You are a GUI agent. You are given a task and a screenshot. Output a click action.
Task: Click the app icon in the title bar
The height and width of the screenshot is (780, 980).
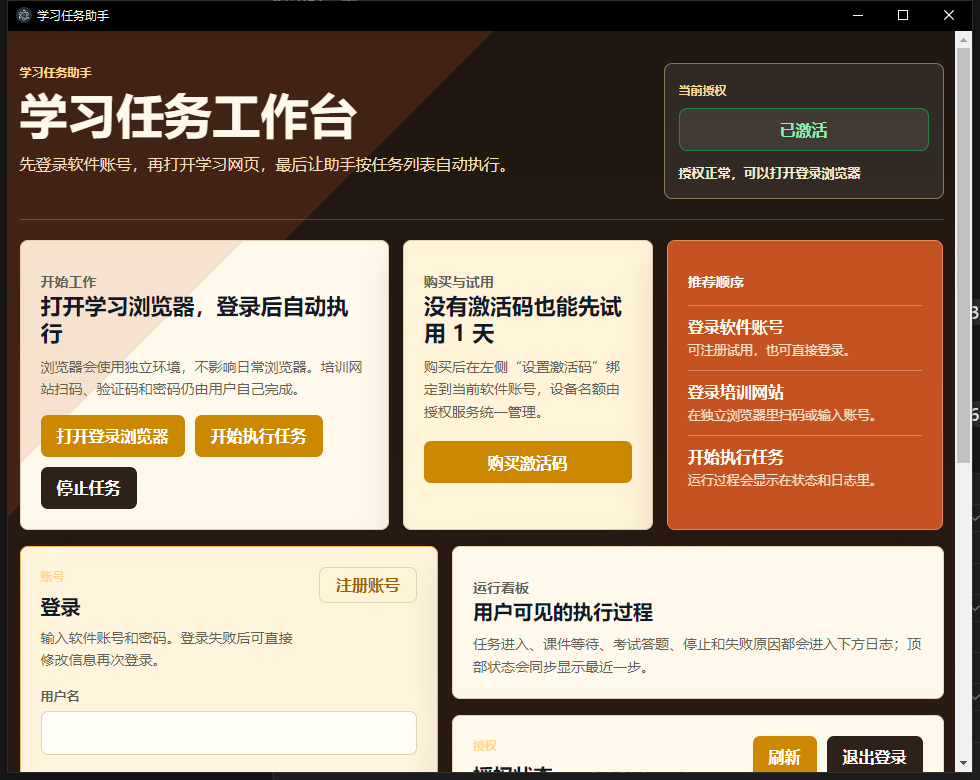coord(24,15)
